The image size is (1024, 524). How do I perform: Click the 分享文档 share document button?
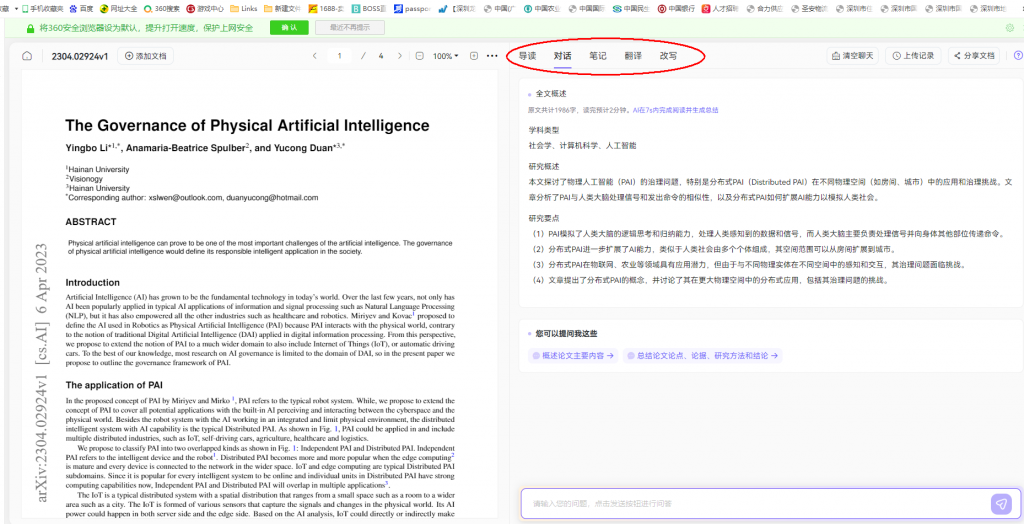[x=975, y=56]
